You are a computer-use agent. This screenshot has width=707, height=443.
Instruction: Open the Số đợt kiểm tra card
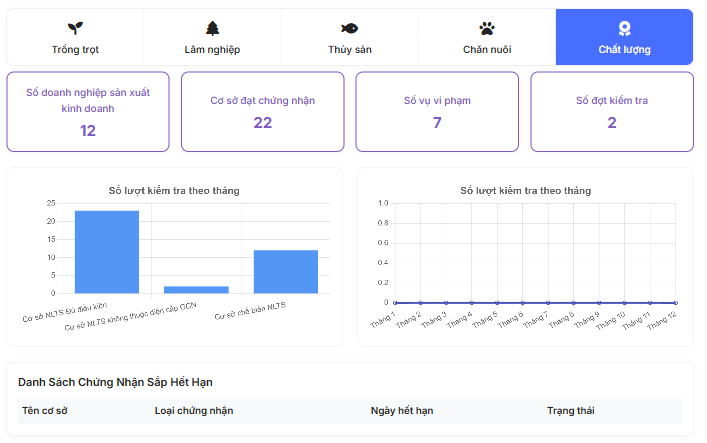click(x=611, y=111)
